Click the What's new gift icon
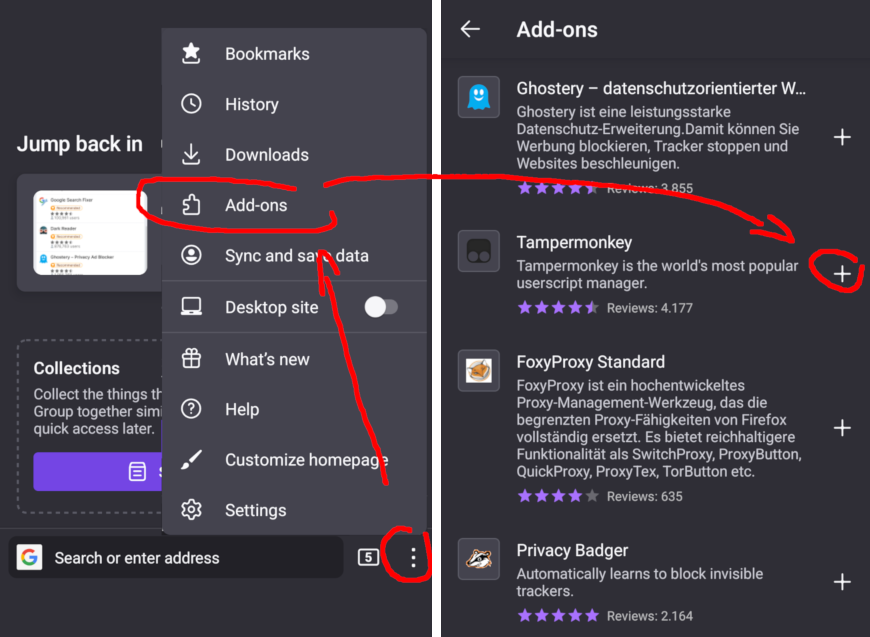This screenshot has height=637, width=870. (x=191, y=358)
